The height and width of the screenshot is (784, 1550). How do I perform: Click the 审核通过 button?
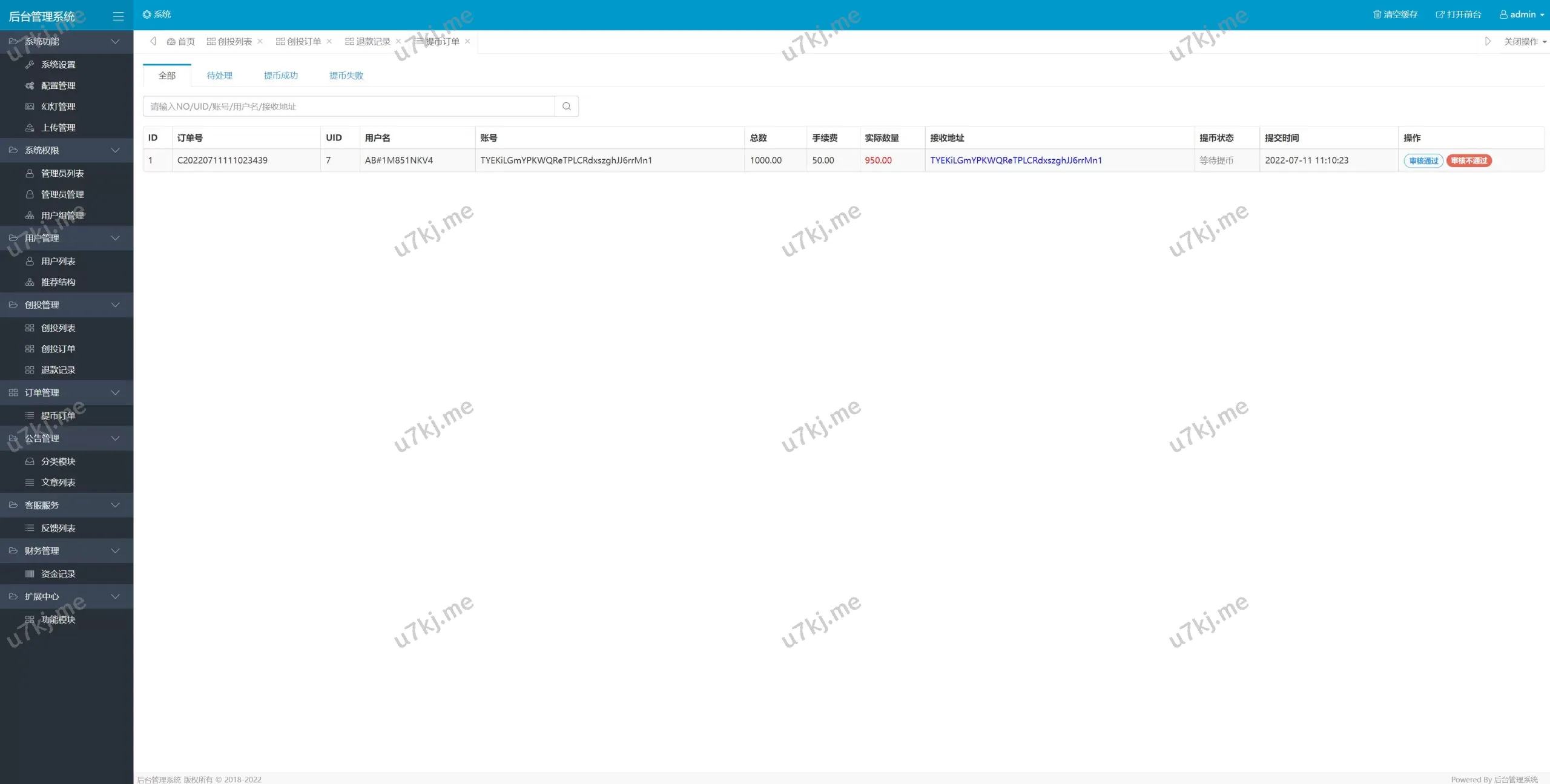tap(1423, 161)
